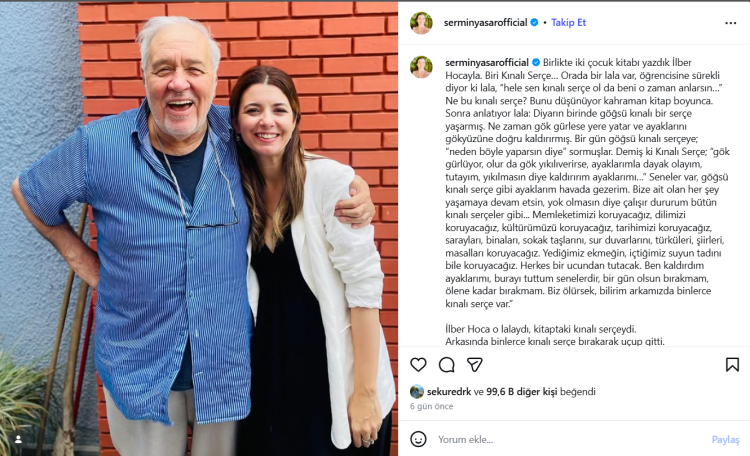Show list of 99,6 B diğer kişi likes
The width and height of the screenshot is (750, 456).
(521, 391)
